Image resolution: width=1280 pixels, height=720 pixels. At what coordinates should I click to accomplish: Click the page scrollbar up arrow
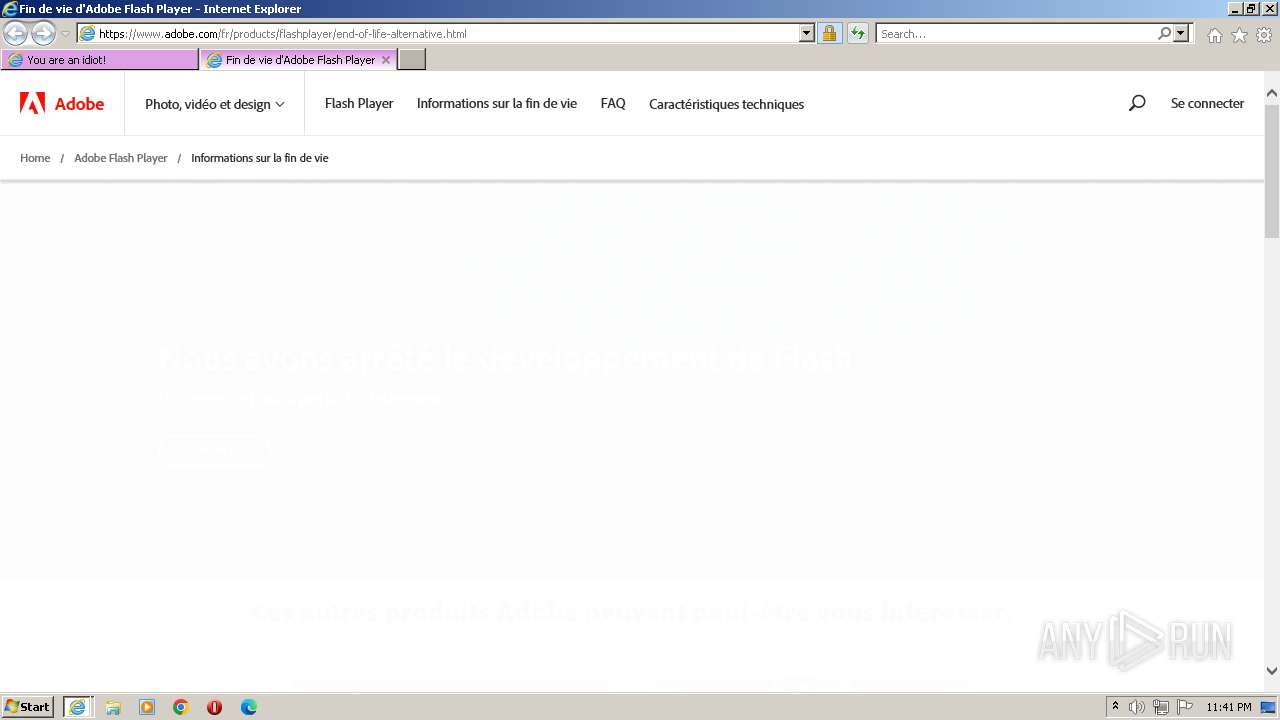click(x=1272, y=94)
